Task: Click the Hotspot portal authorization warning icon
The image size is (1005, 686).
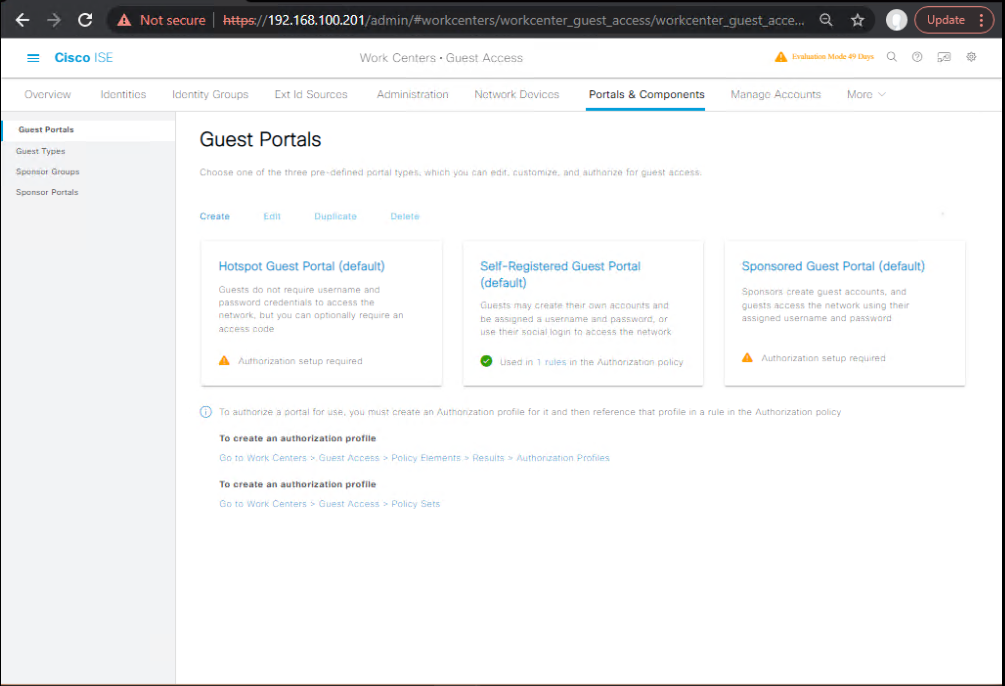Action: (224, 361)
